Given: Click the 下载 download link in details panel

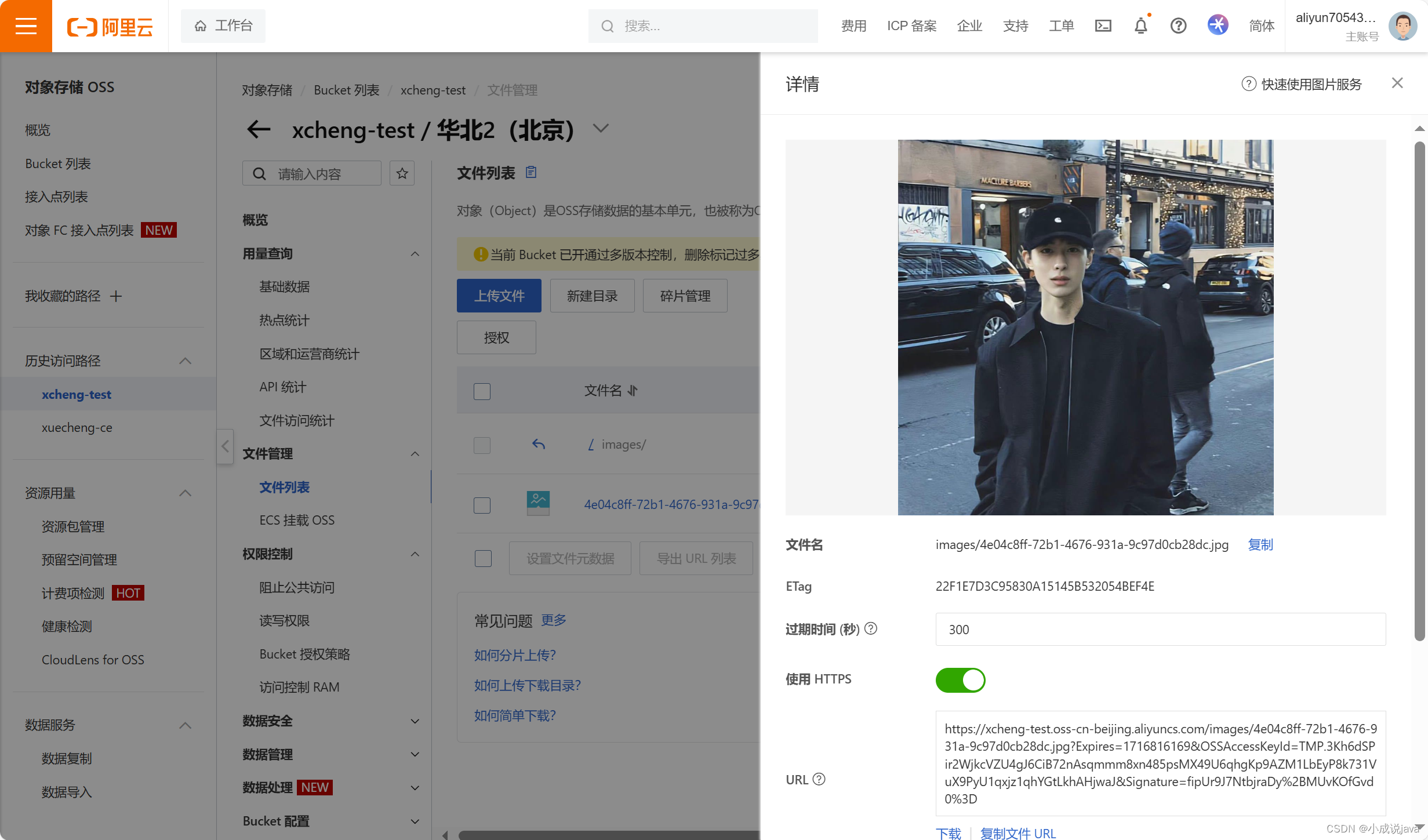Looking at the screenshot, I should (949, 833).
